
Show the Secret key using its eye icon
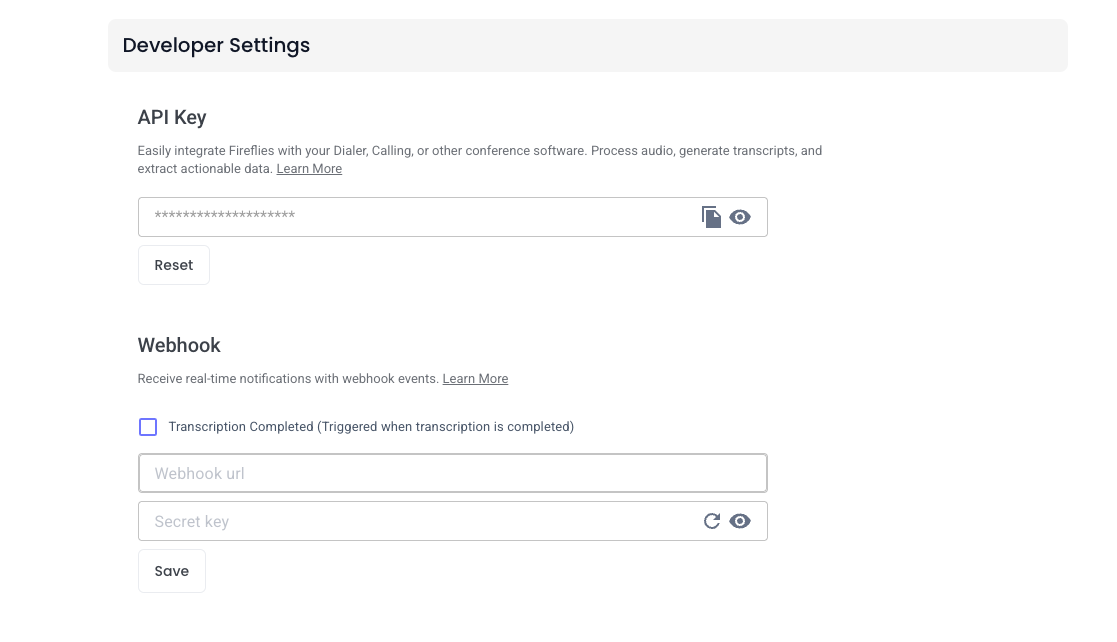coord(740,521)
